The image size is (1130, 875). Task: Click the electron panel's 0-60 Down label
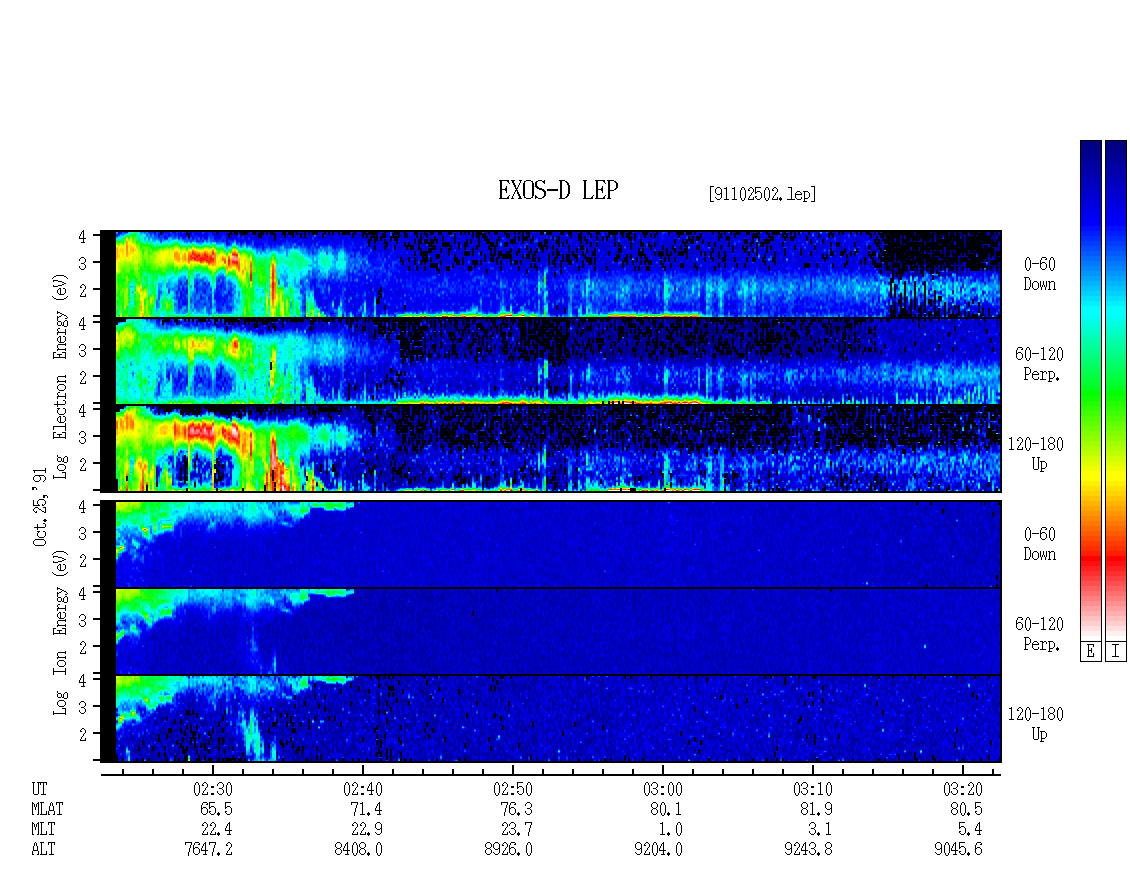(1040, 275)
